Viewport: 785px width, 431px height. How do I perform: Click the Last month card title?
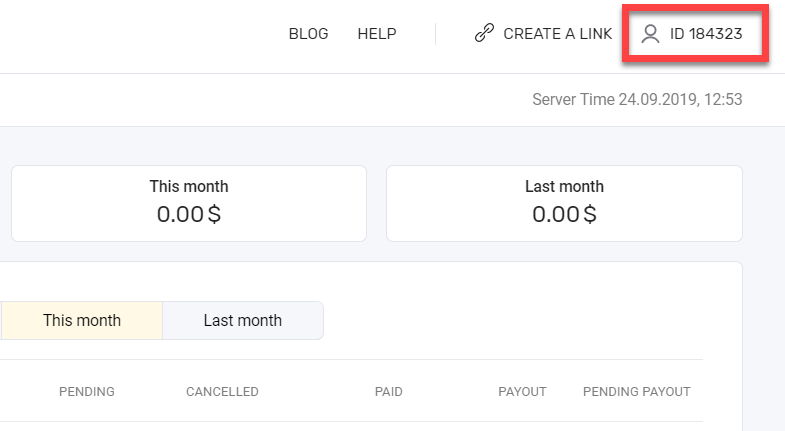coord(564,186)
